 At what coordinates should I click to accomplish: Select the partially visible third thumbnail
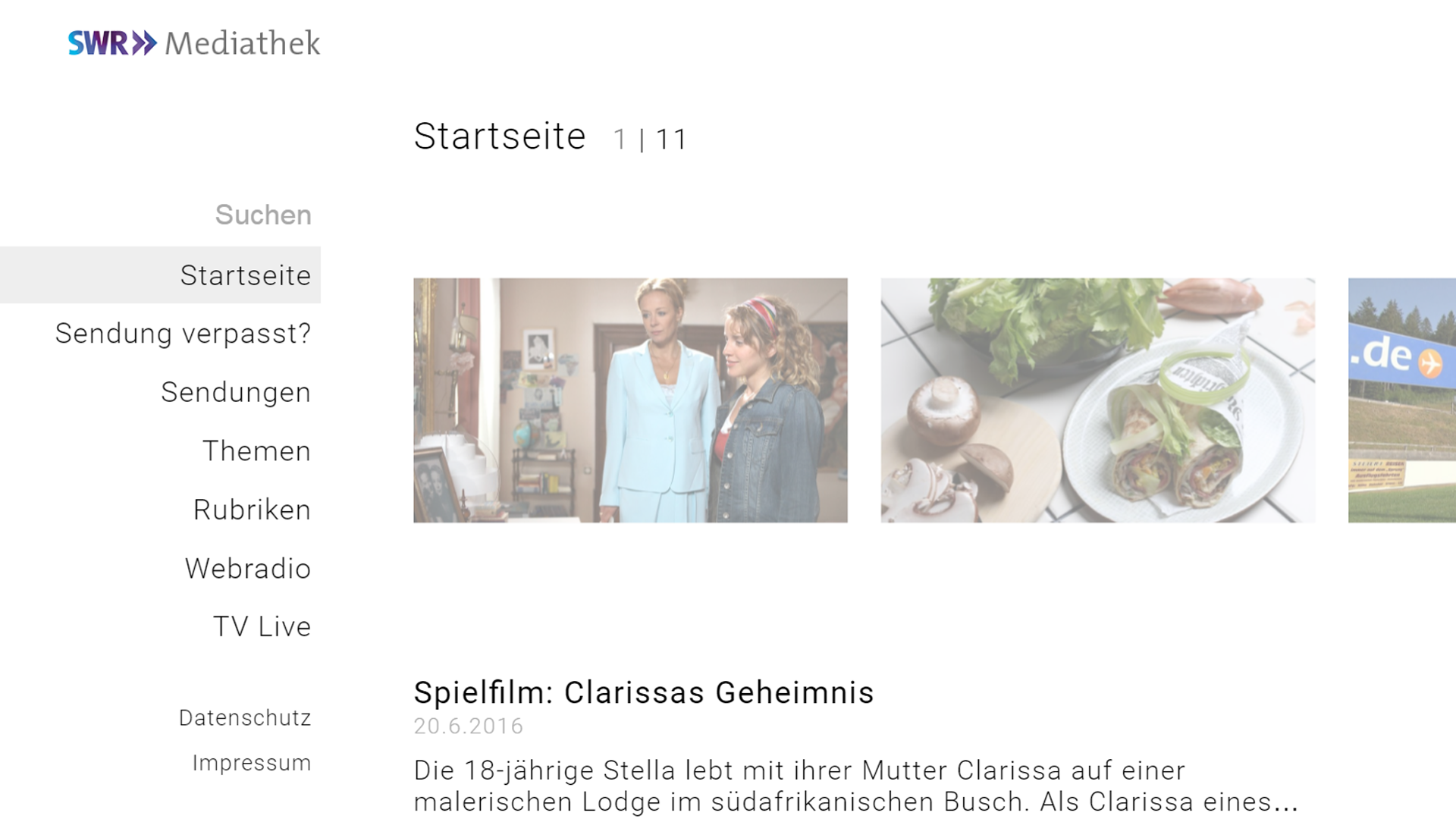click(x=1402, y=400)
